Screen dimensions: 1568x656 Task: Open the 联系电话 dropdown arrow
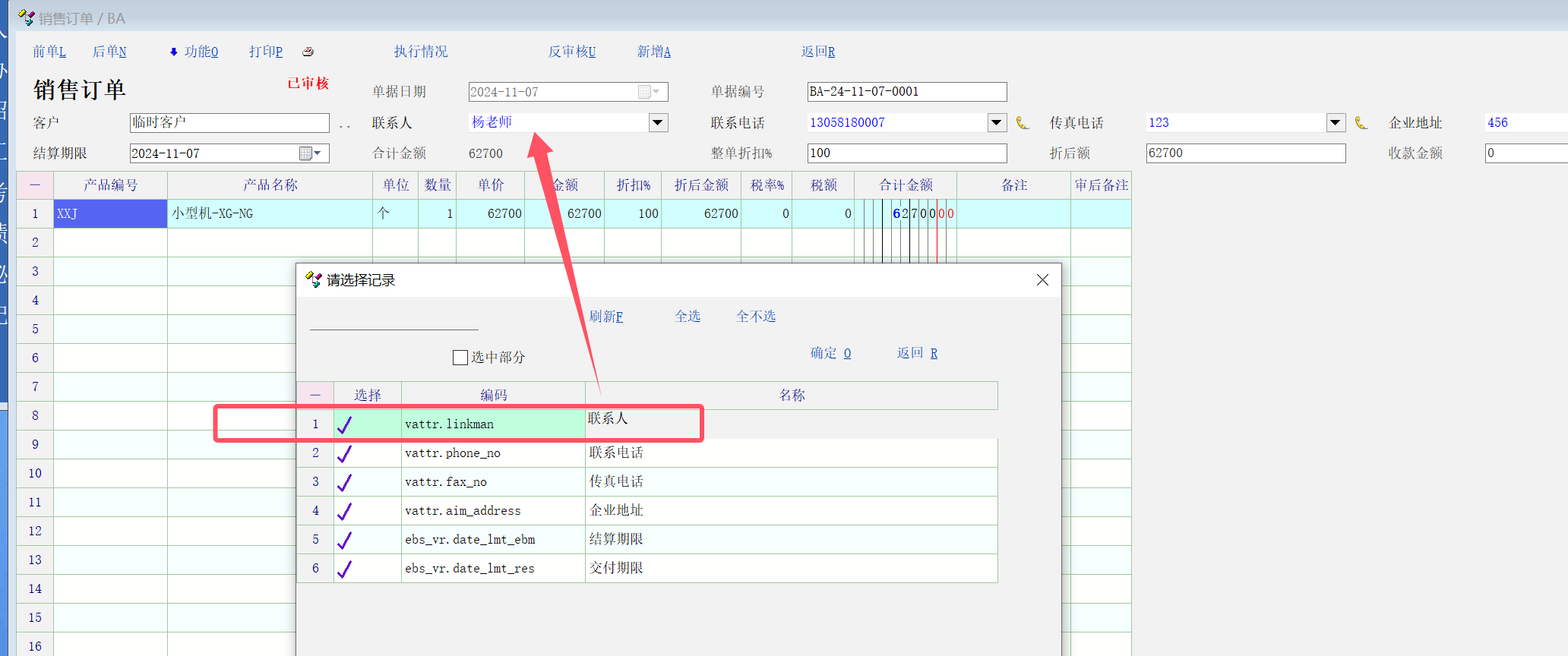click(x=997, y=123)
